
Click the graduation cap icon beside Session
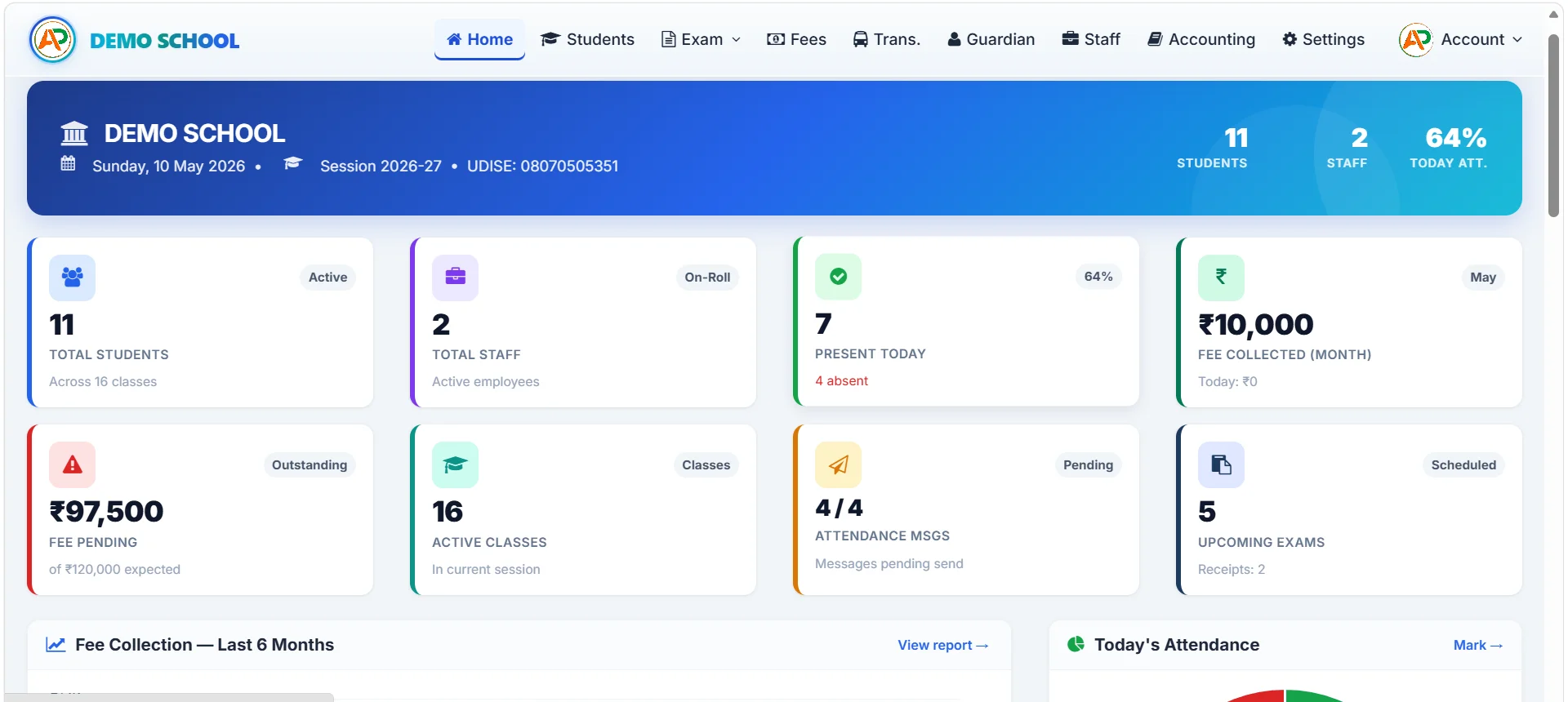tap(292, 163)
